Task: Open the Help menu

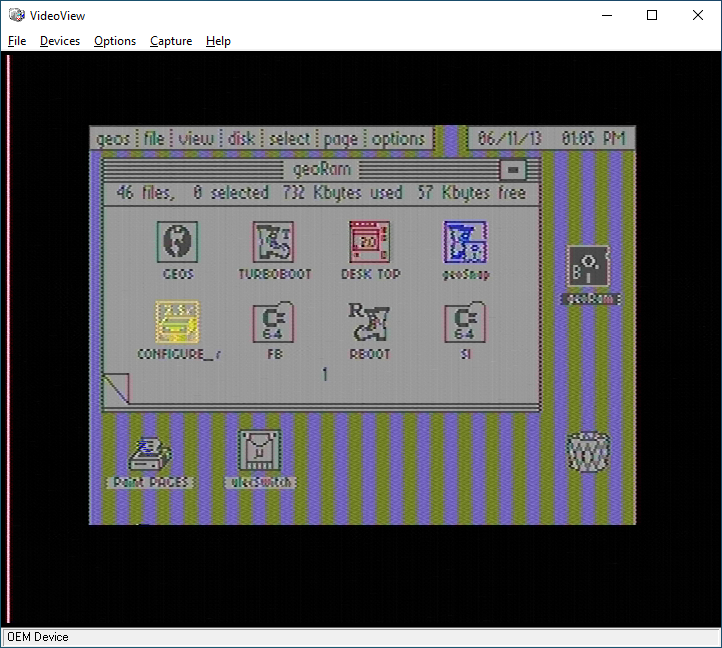Action: point(218,41)
